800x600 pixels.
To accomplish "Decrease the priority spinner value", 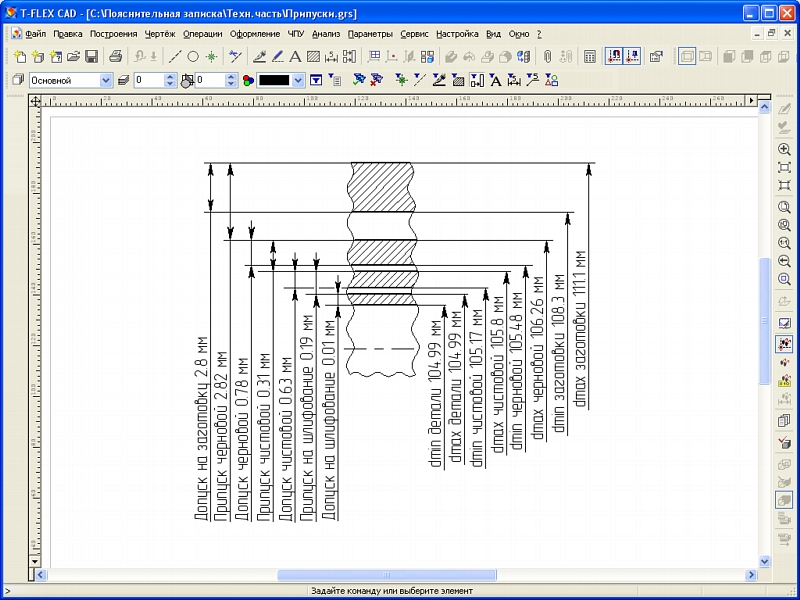I will tap(231, 84).
